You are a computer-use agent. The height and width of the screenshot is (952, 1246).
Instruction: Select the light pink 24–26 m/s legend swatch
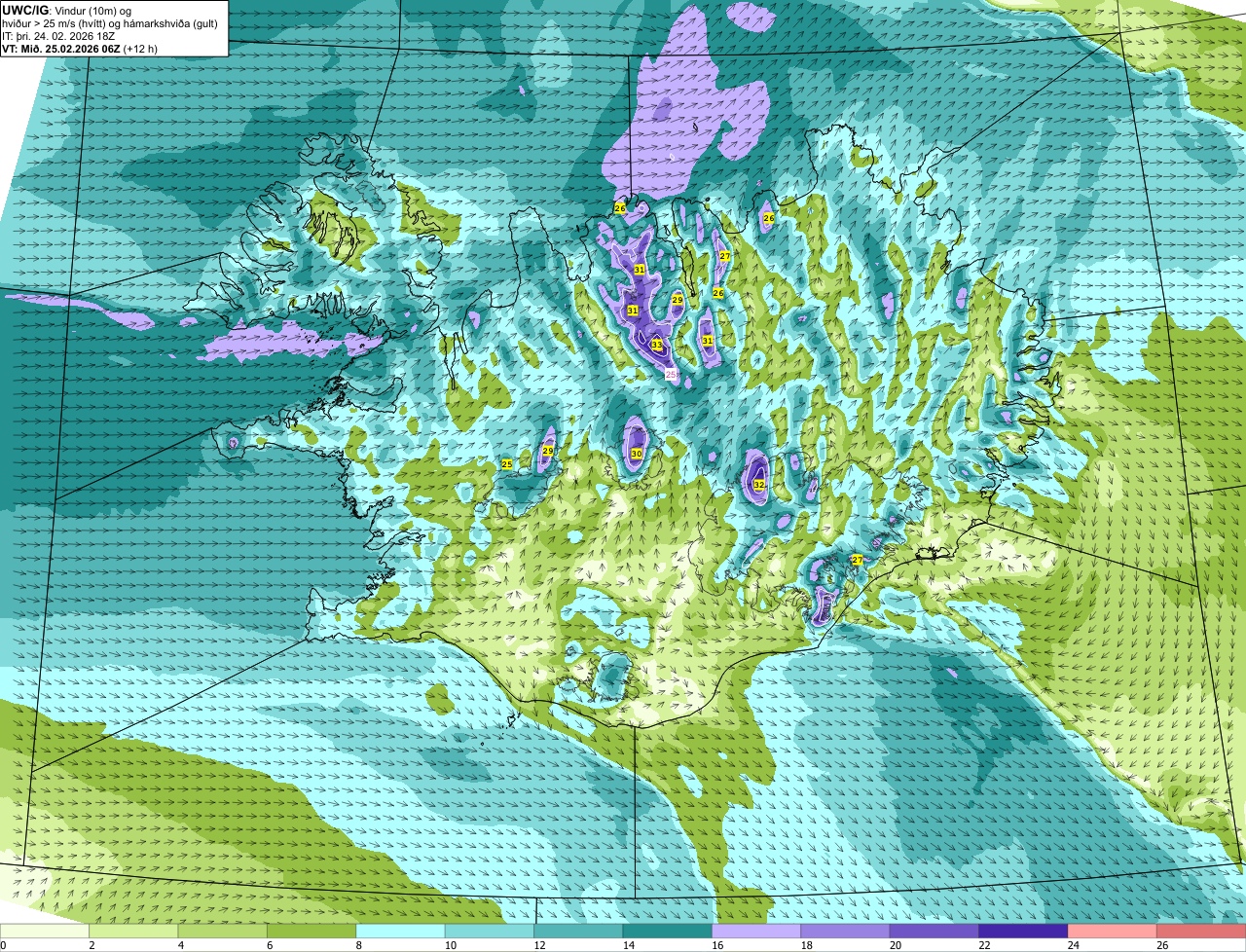tap(1113, 931)
